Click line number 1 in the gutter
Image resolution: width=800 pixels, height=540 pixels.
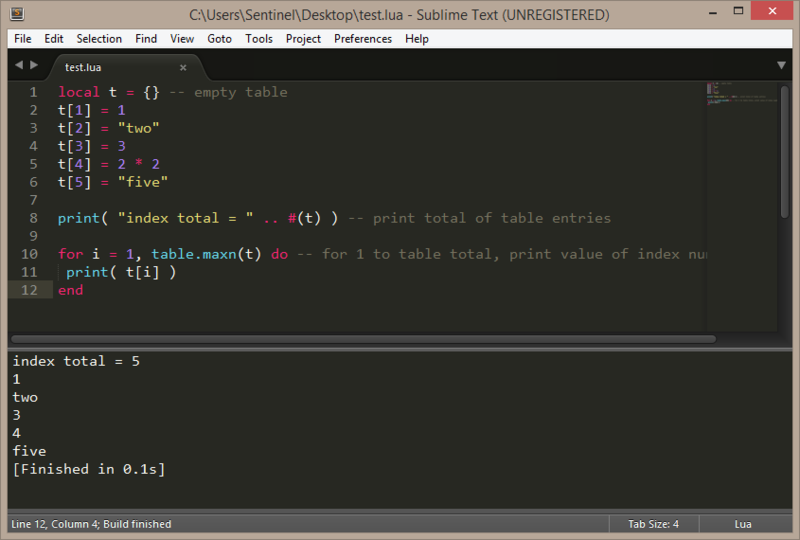click(33, 92)
